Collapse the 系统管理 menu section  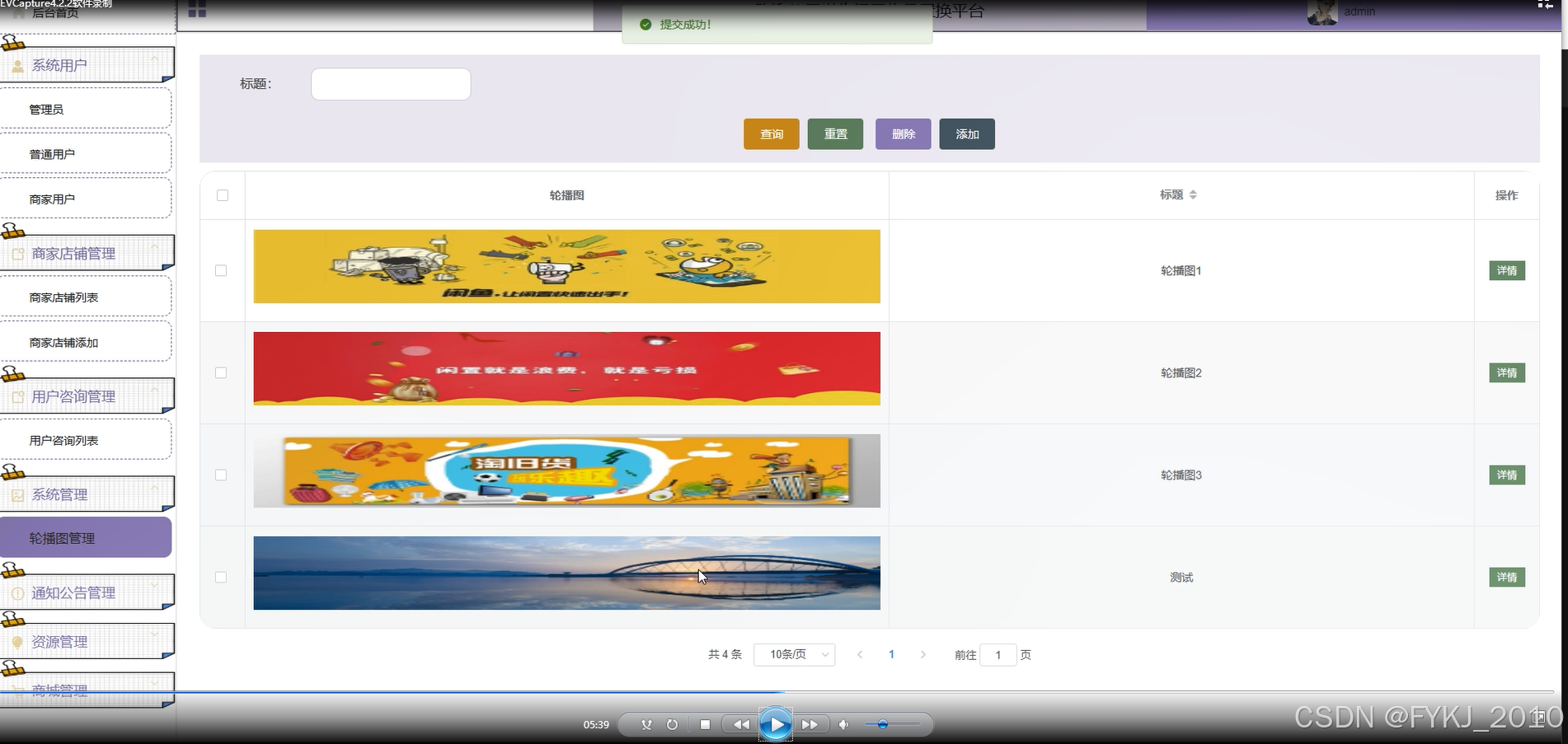pos(154,489)
